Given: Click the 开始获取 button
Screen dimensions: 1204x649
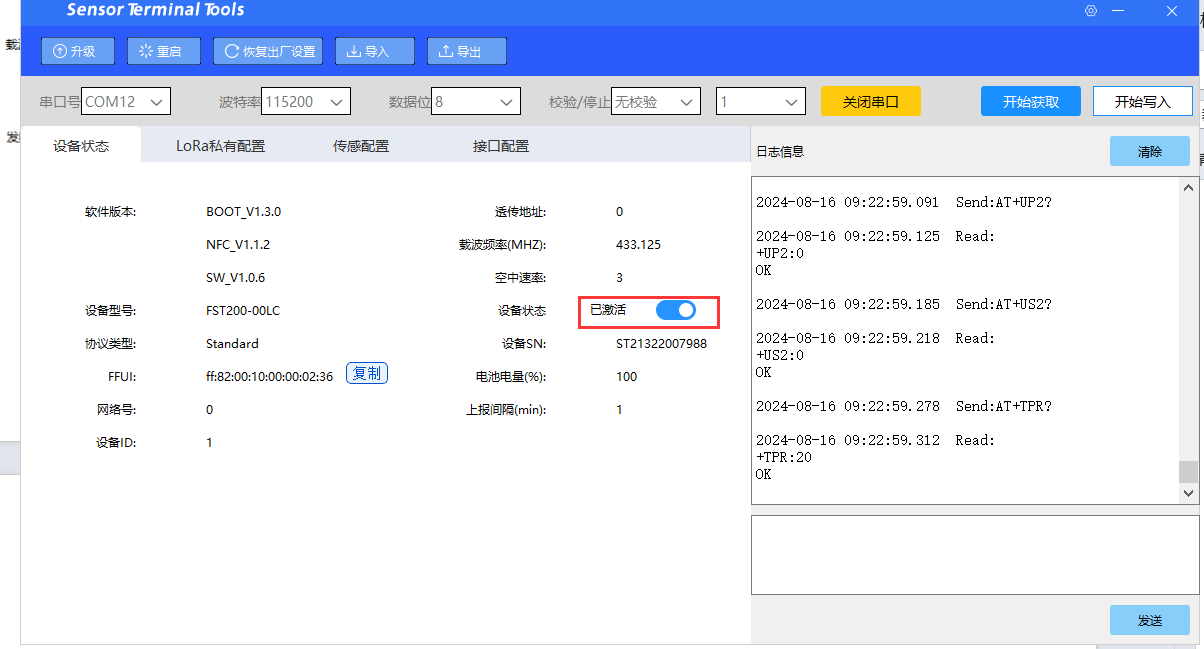Looking at the screenshot, I should pyautogui.click(x=1030, y=101).
